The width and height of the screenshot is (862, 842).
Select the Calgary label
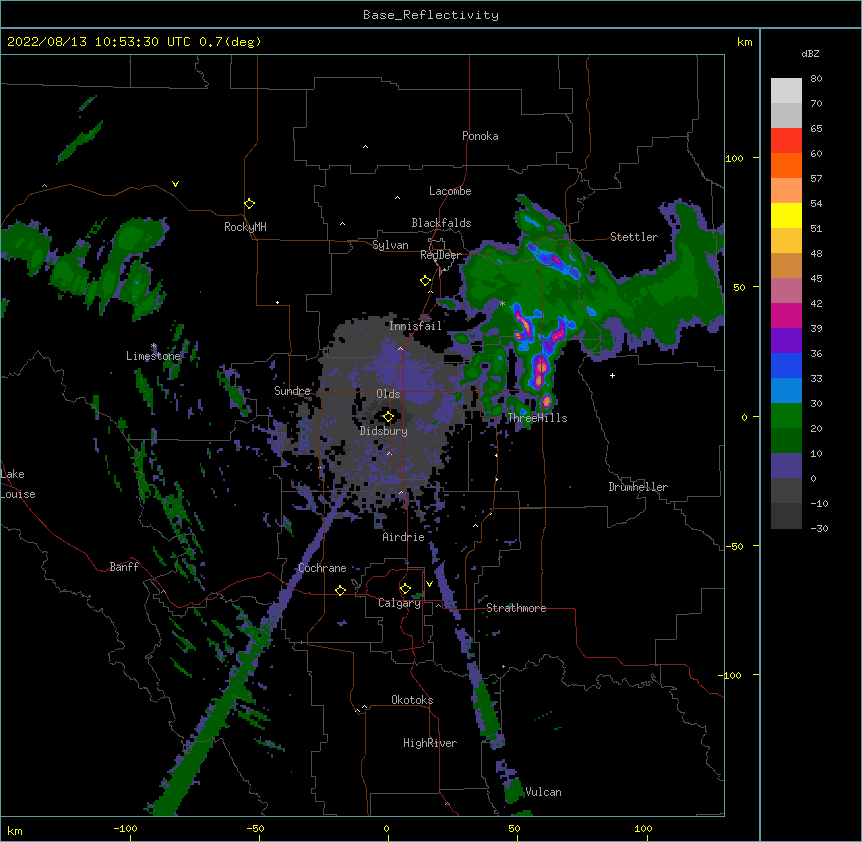pos(399,603)
